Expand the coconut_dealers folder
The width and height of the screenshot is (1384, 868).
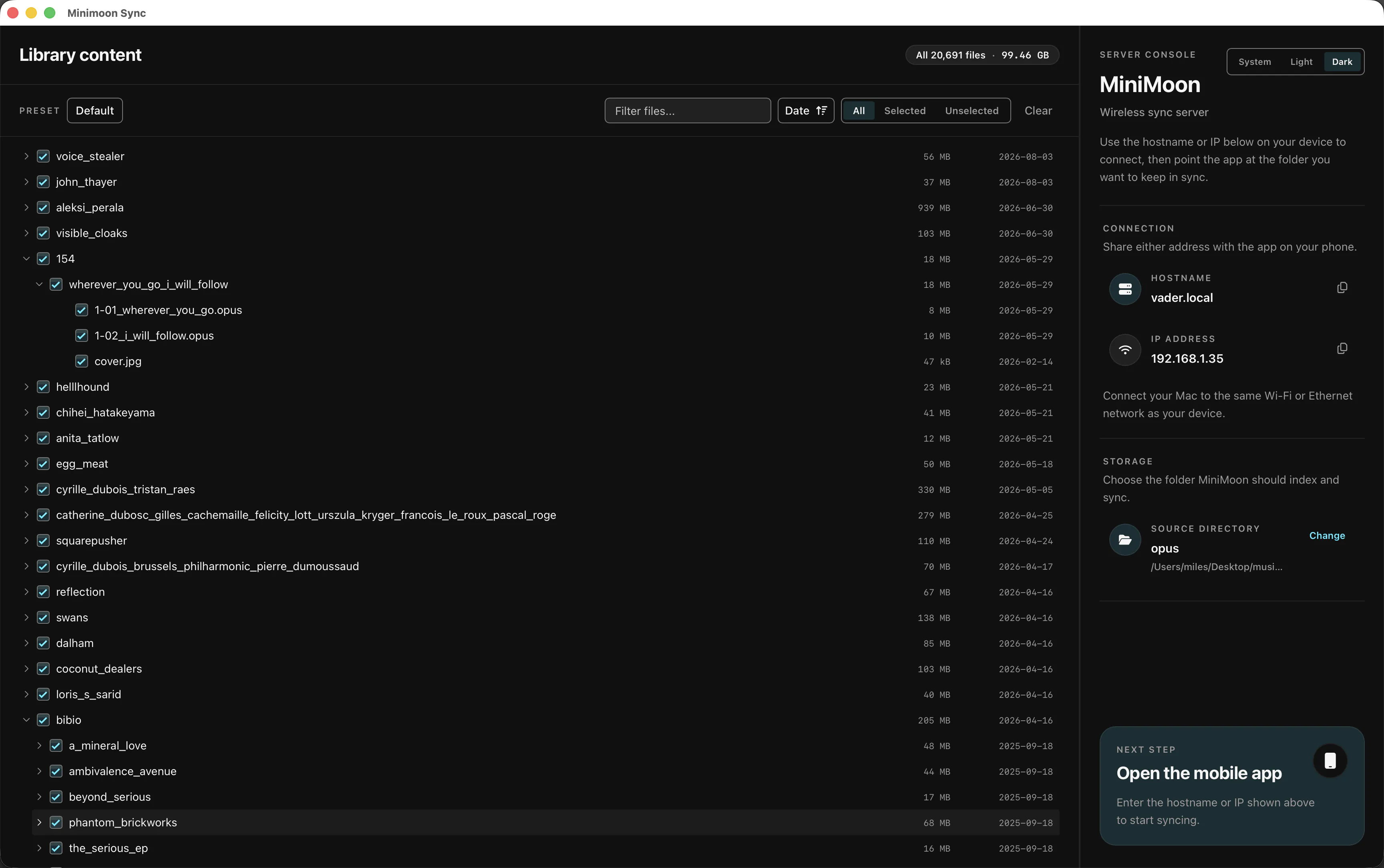[x=26, y=669]
